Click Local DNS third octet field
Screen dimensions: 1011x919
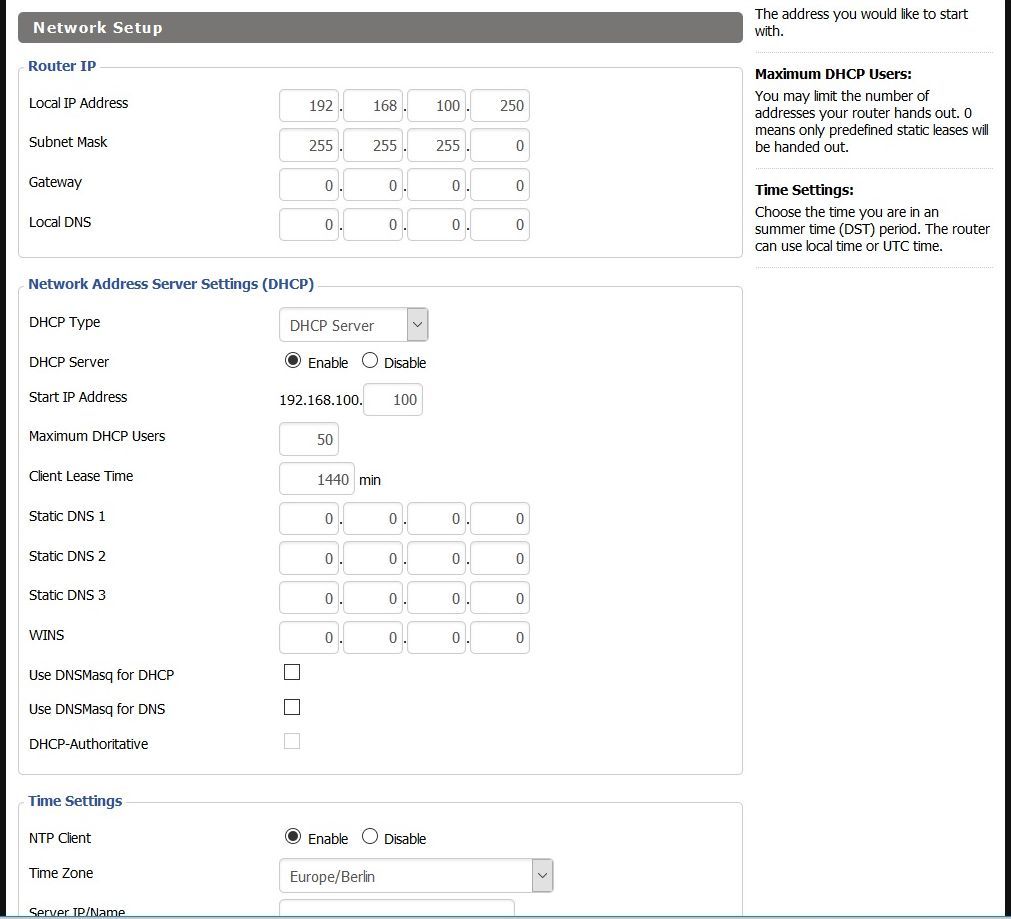437,224
